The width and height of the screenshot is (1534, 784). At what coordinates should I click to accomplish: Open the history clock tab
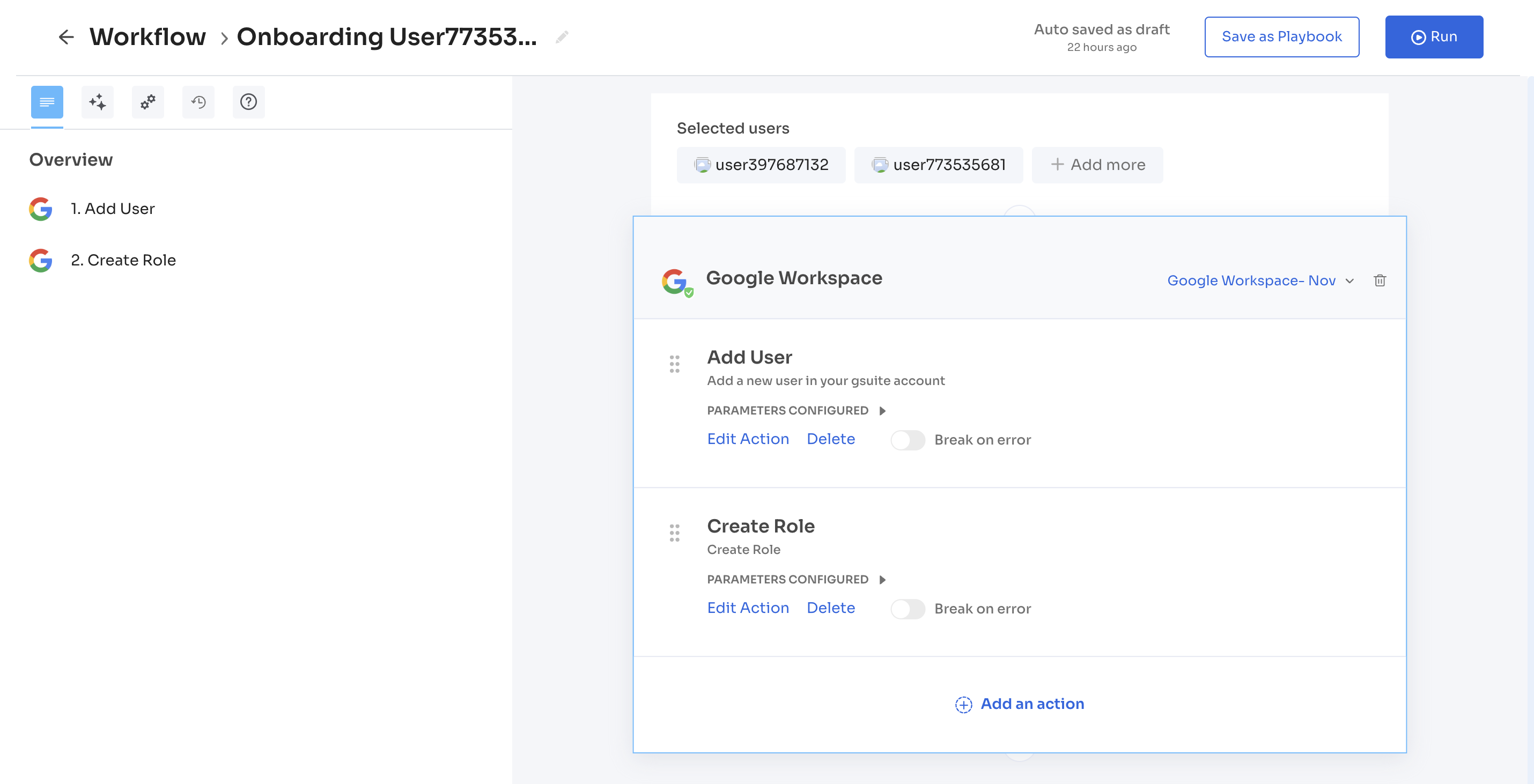point(198,102)
